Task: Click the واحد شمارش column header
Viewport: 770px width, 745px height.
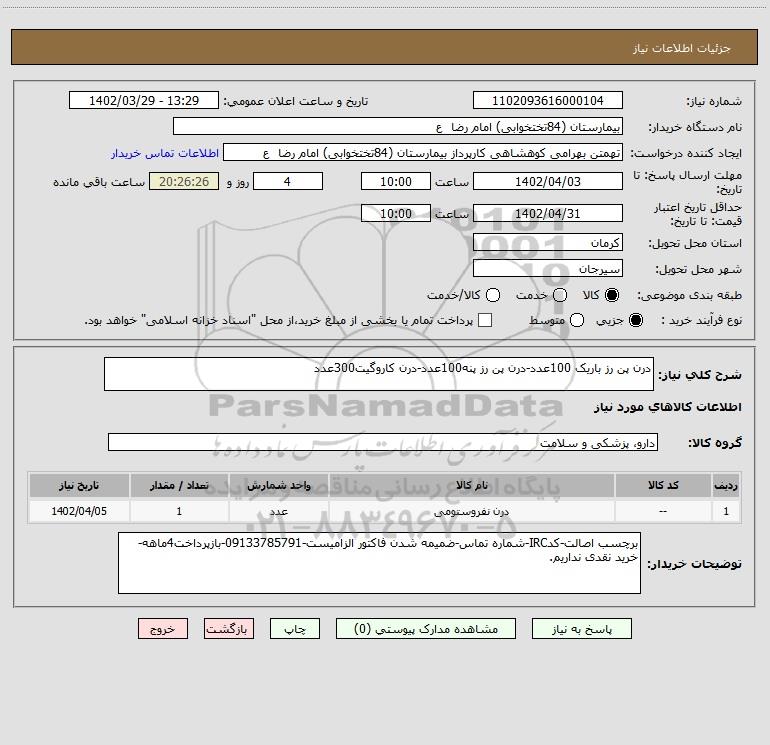Action: (278, 485)
